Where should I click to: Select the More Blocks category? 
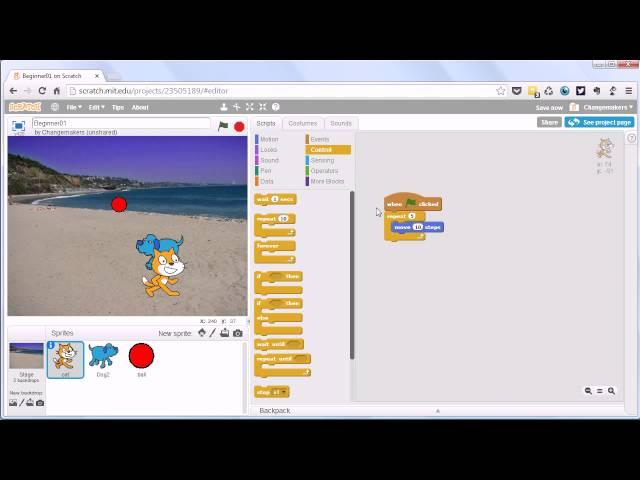(327, 181)
